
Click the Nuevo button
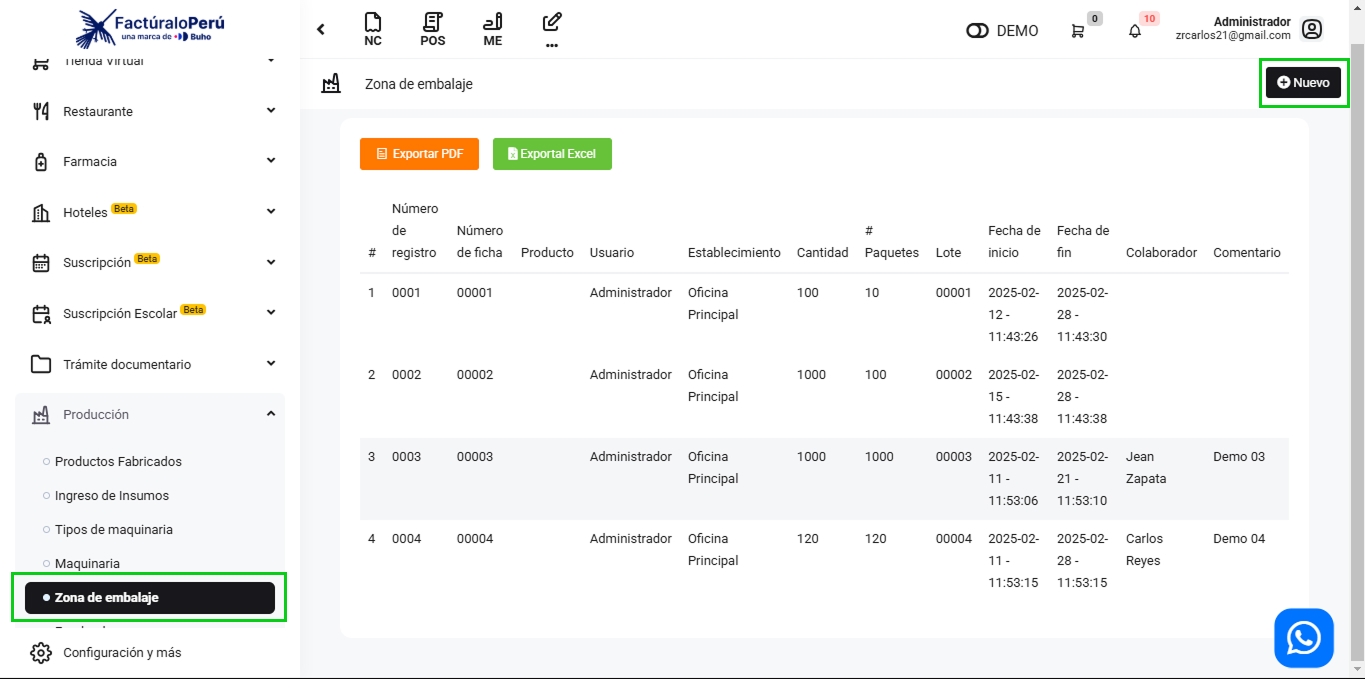coord(1303,83)
